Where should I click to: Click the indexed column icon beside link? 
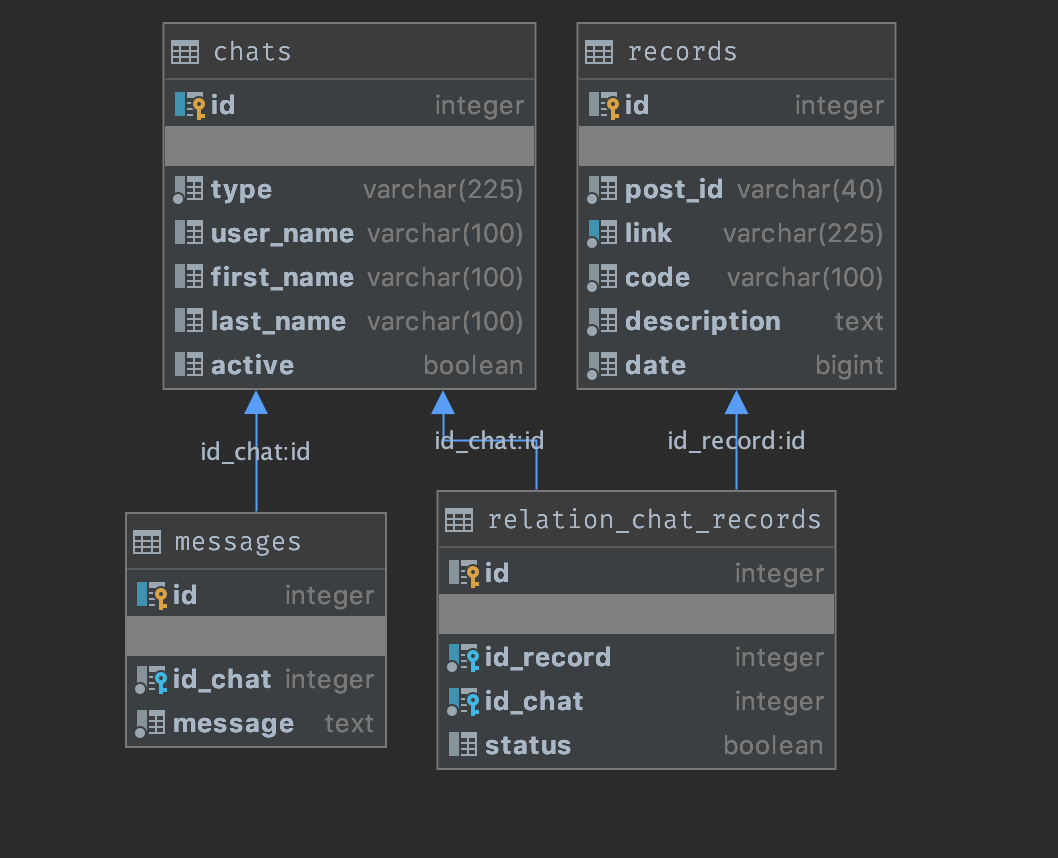(x=603, y=233)
